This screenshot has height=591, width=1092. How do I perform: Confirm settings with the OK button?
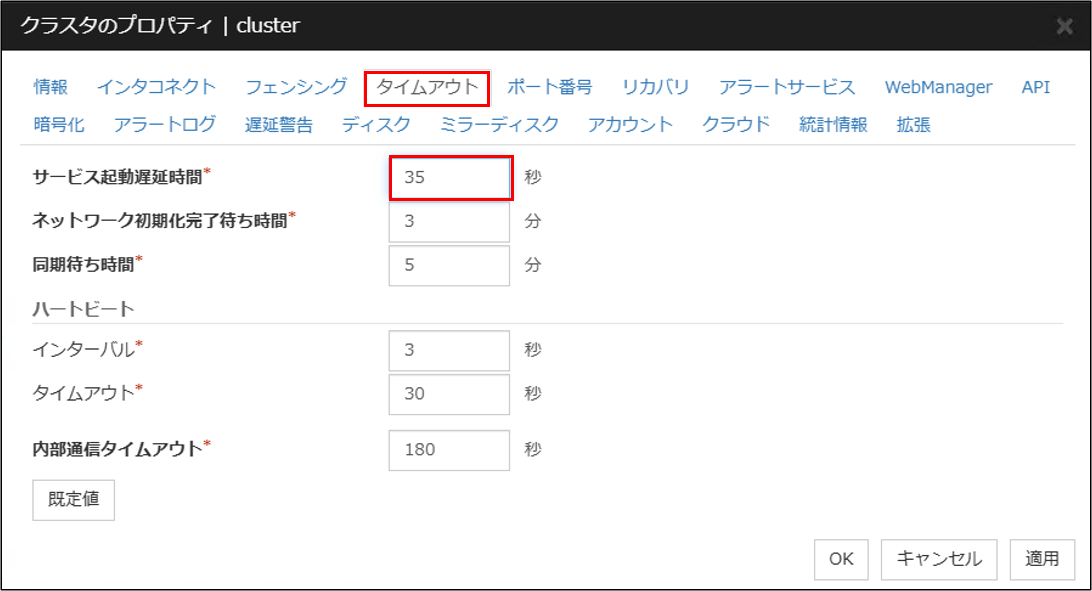pos(840,559)
